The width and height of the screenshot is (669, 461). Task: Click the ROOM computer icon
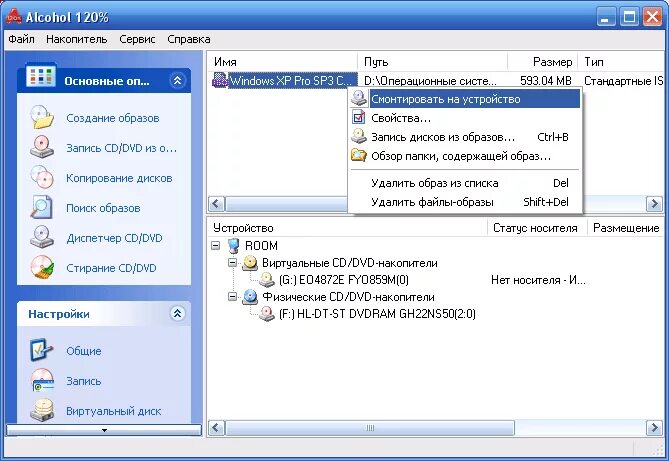coord(233,246)
